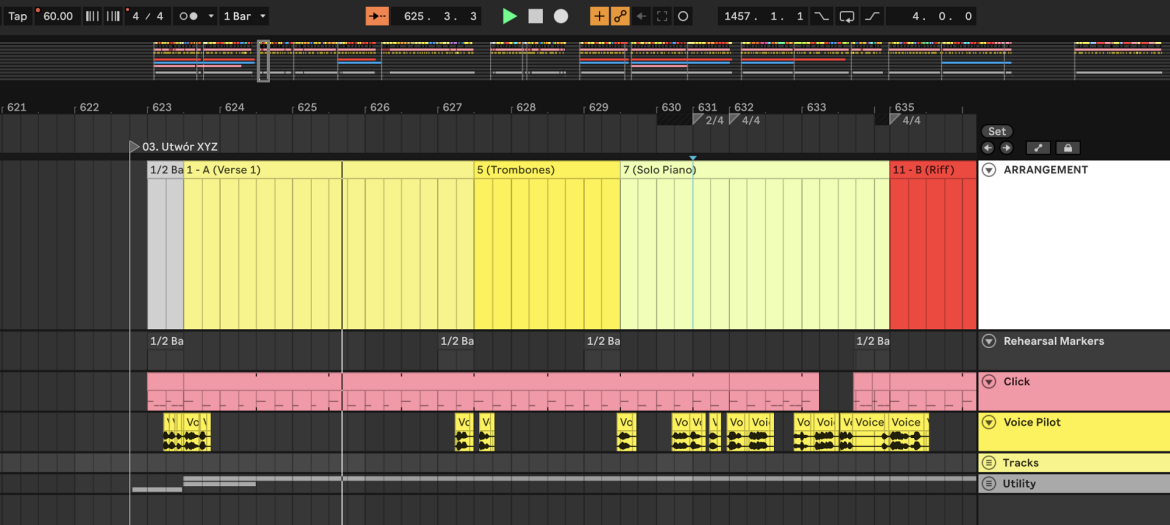Select the Rehearsal Markers track name
The height and width of the screenshot is (525, 1170).
(1054, 342)
